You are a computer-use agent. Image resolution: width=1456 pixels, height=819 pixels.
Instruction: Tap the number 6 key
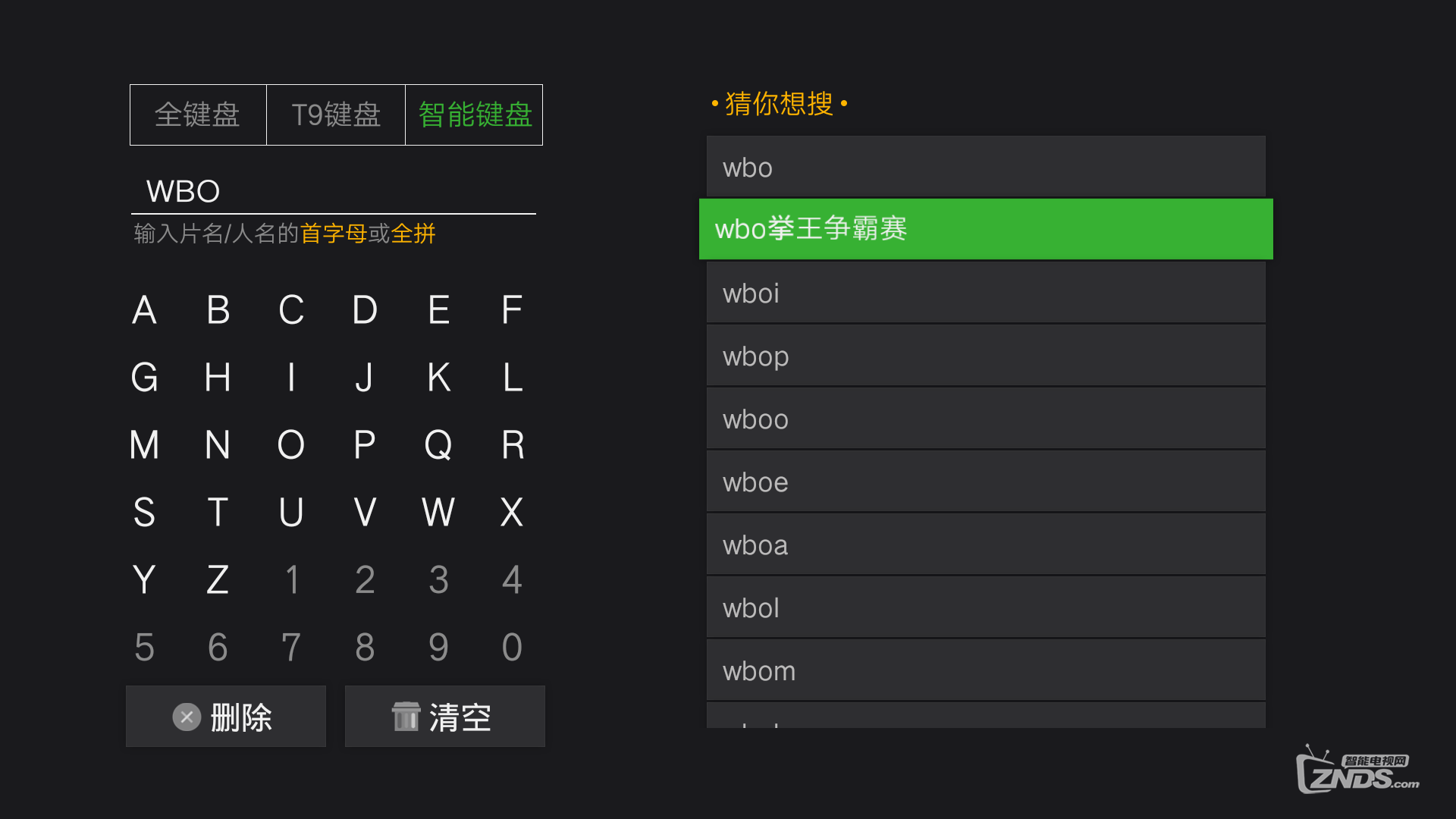tap(218, 648)
